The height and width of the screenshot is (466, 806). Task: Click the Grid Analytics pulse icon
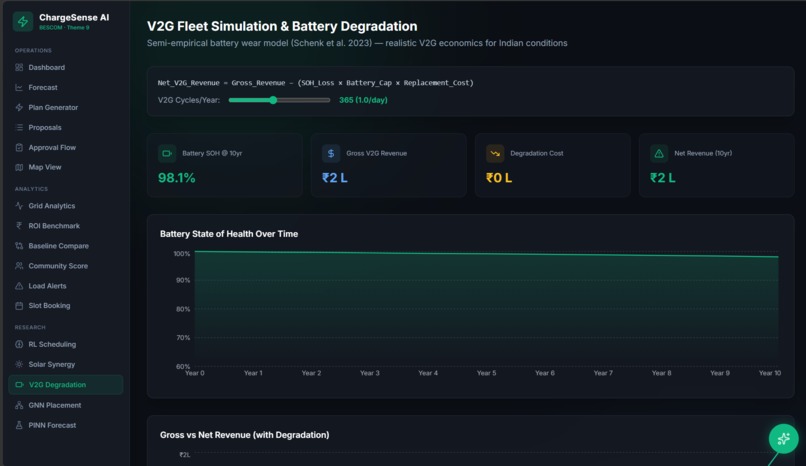click(19, 206)
